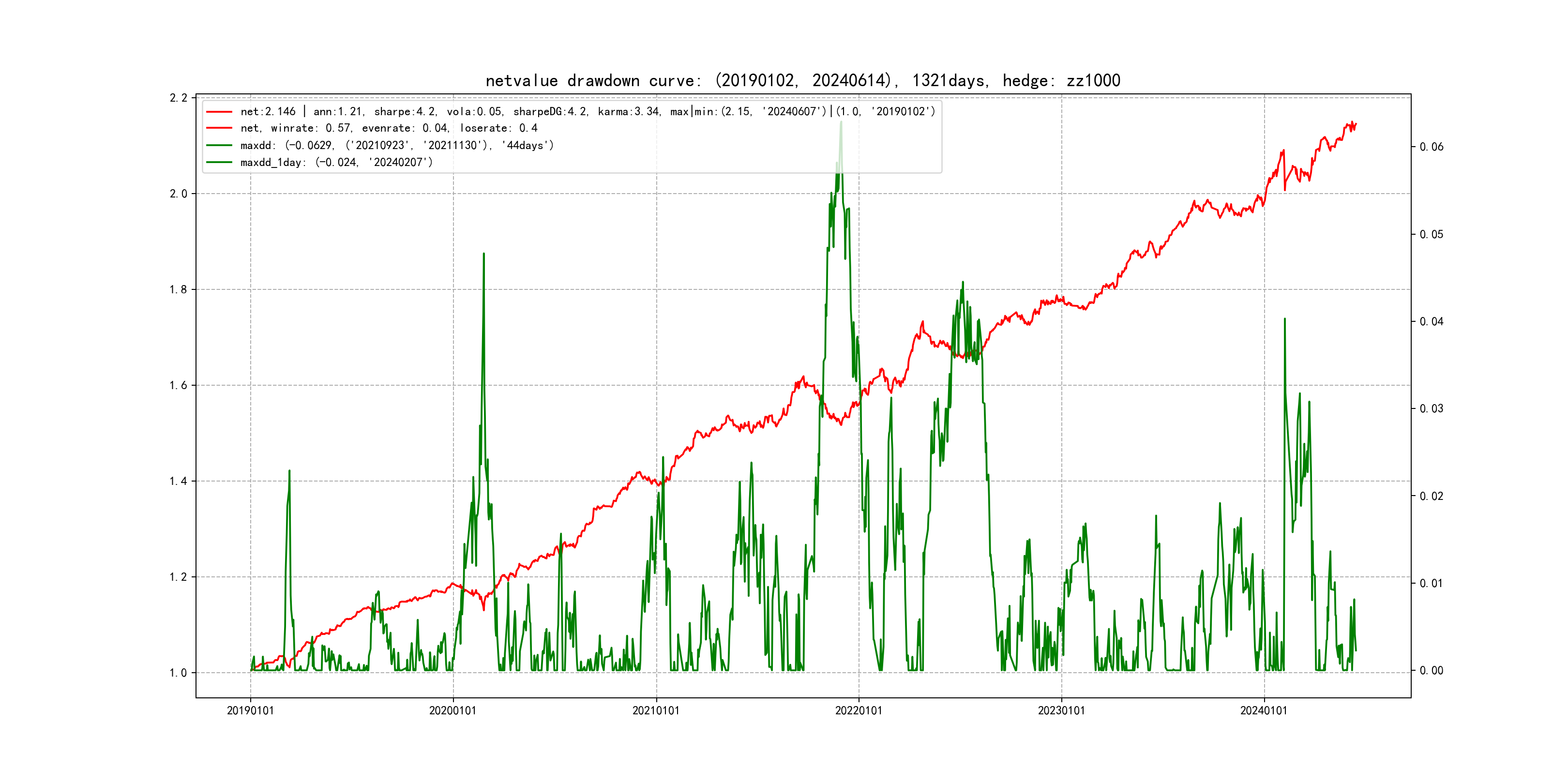The height and width of the screenshot is (784, 1568).
Task: Click the 2.2 left y-axis label
Action: tap(179, 98)
